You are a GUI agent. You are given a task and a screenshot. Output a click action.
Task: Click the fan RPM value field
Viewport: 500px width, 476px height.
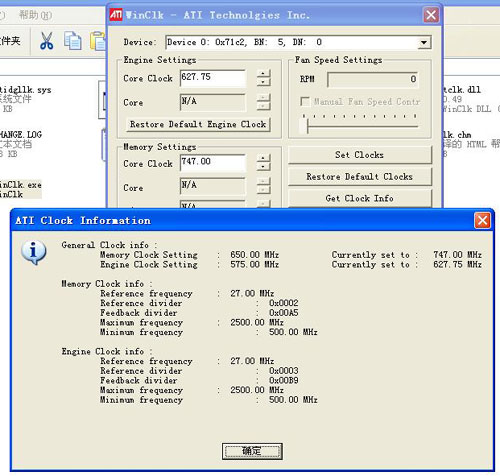[373, 80]
